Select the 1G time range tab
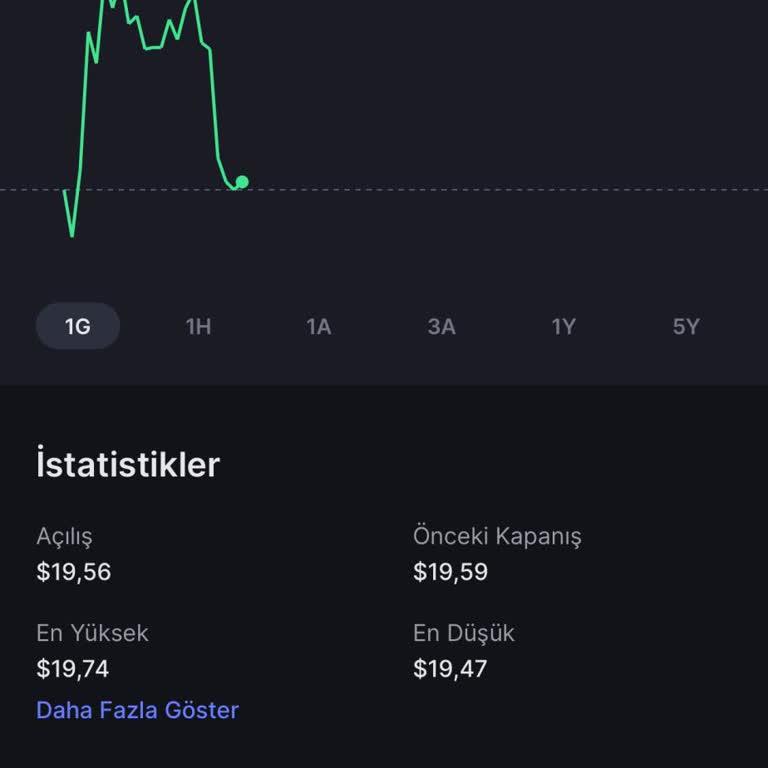768x768 pixels. click(77, 326)
